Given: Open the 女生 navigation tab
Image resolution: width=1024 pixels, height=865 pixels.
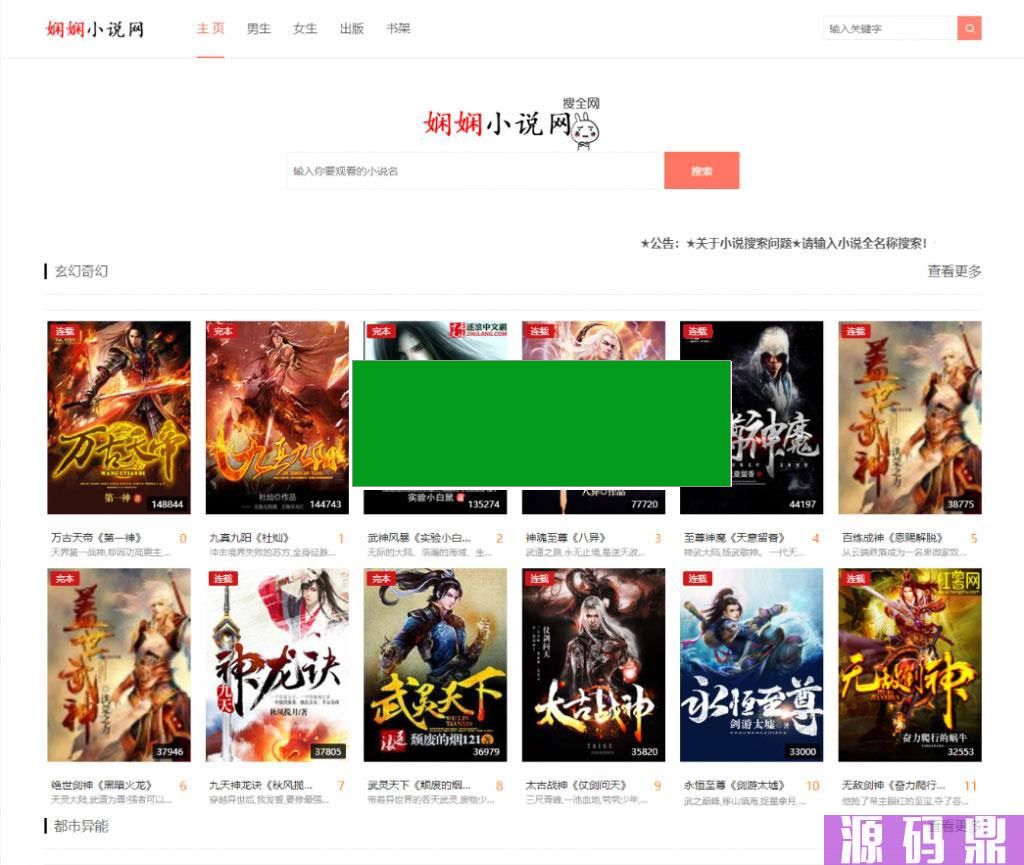Looking at the screenshot, I should [305, 28].
